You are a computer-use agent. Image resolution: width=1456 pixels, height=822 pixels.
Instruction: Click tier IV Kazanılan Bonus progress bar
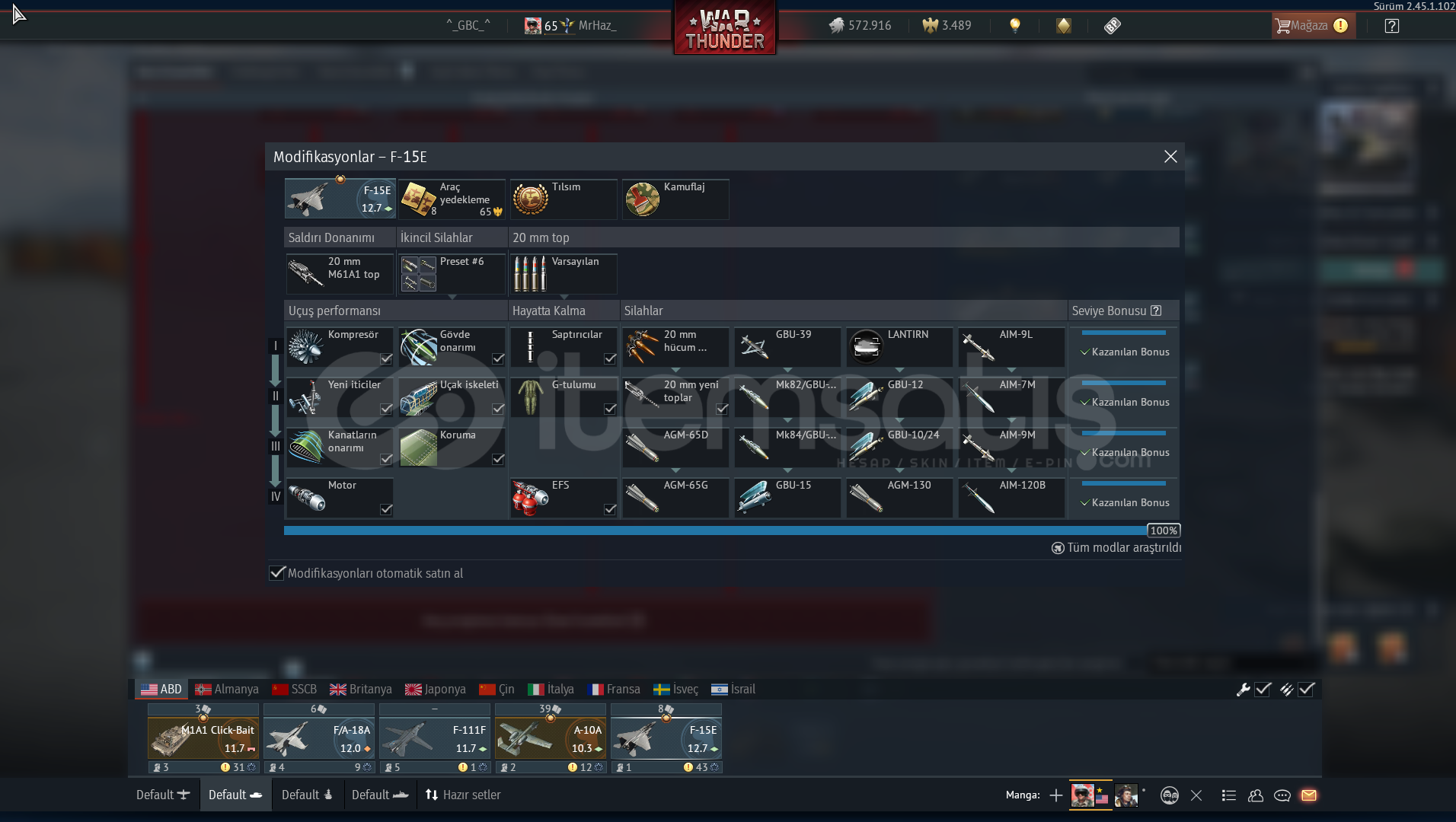coord(1124,483)
